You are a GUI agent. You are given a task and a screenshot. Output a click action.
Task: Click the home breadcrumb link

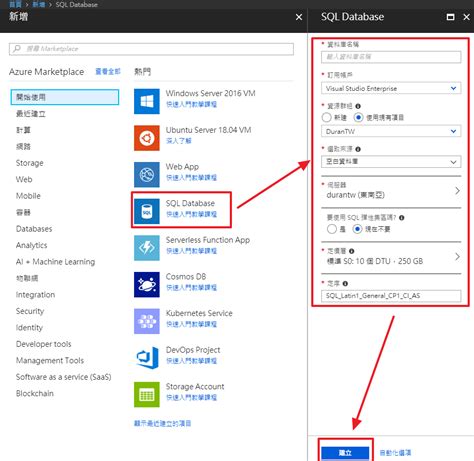[x=15, y=4]
